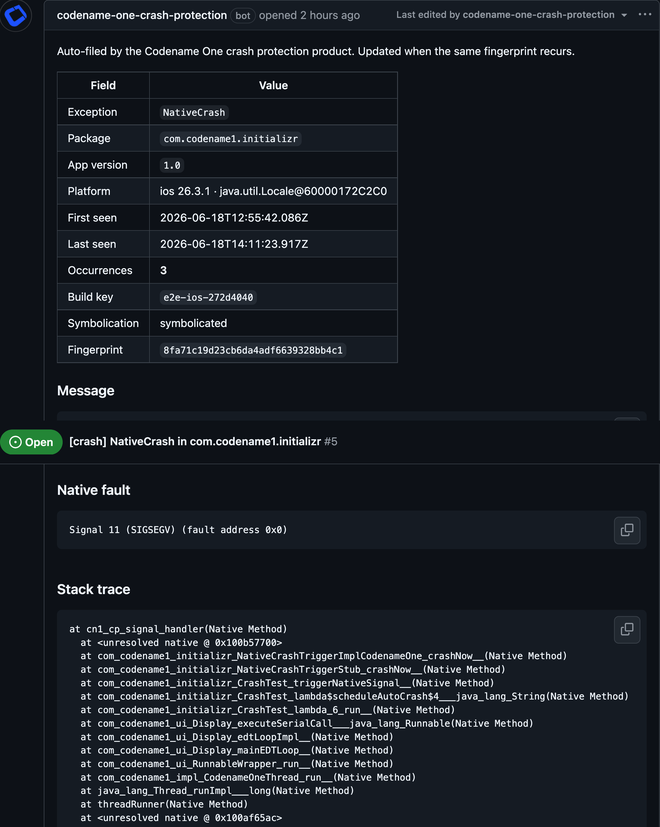The width and height of the screenshot is (660, 827).
Task: Select the cn1_cp_signal_handler stack line
Action: click(178, 629)
